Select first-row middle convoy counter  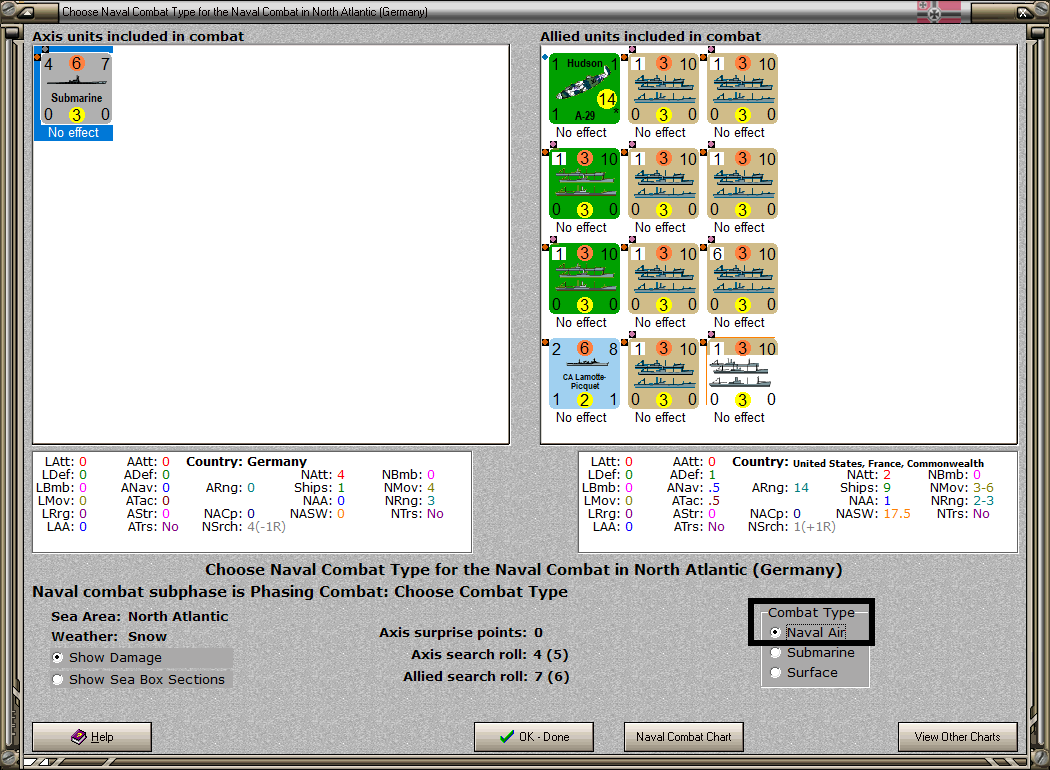[x=664, y=89]
